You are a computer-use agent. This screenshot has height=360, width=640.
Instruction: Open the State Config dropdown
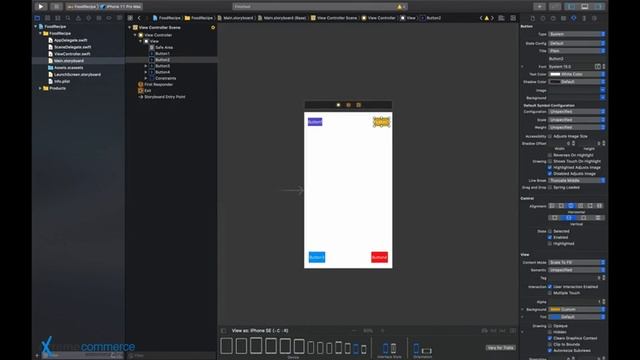point(576,43)
